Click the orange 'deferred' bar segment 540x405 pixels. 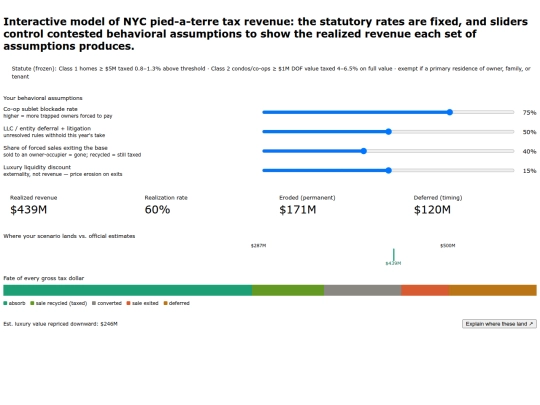pyautogui.click(x=492, y=290)
